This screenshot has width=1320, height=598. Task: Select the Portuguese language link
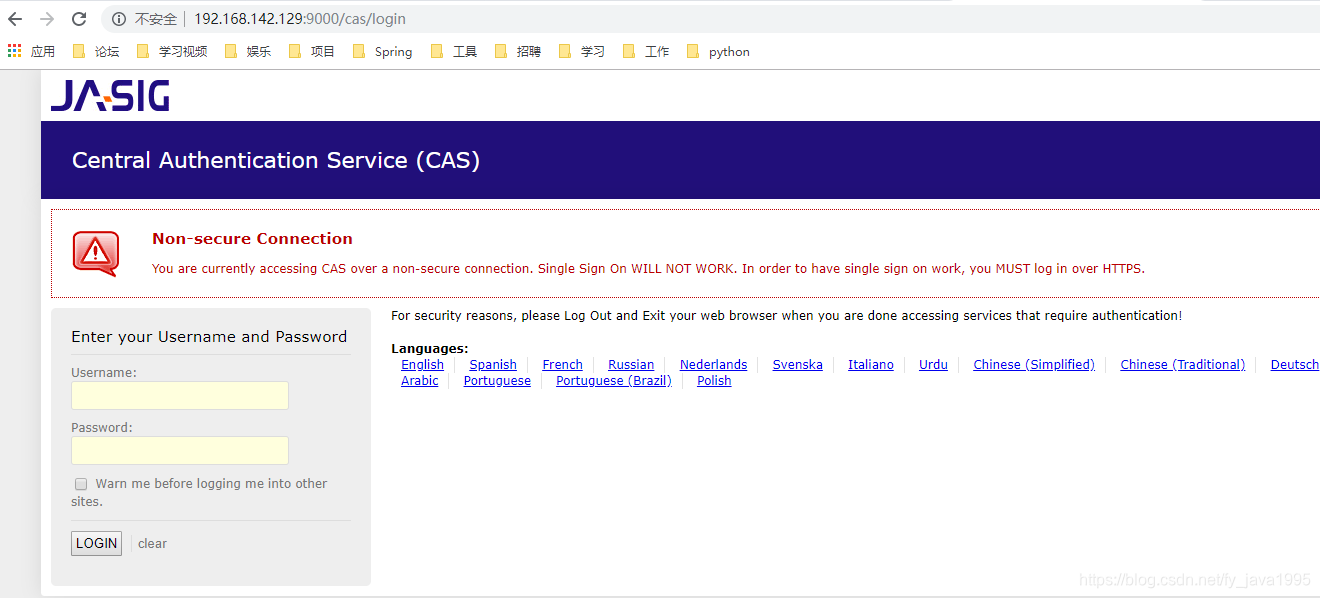(x=497, y=381)
